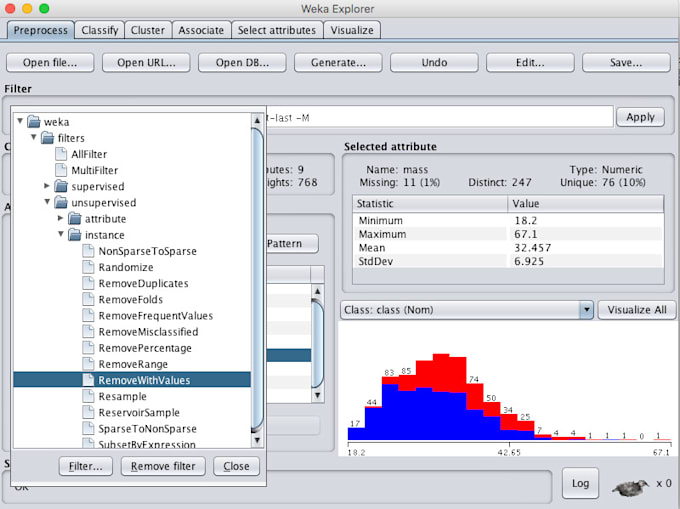The height and width of the screenshot is (509, 680).
Task: Select the AllFilter file icon
Action: 59,154
